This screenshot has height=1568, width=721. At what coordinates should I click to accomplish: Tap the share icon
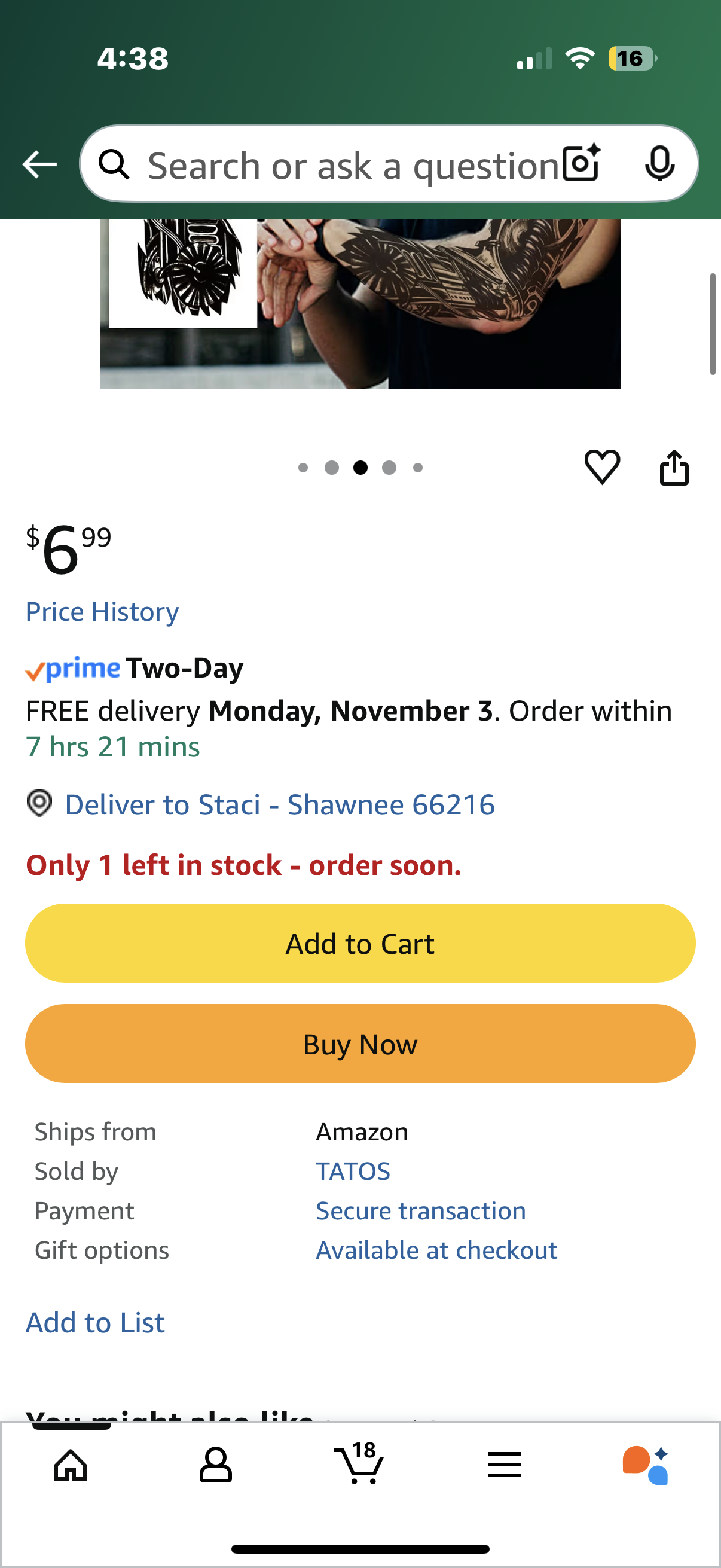674,468
